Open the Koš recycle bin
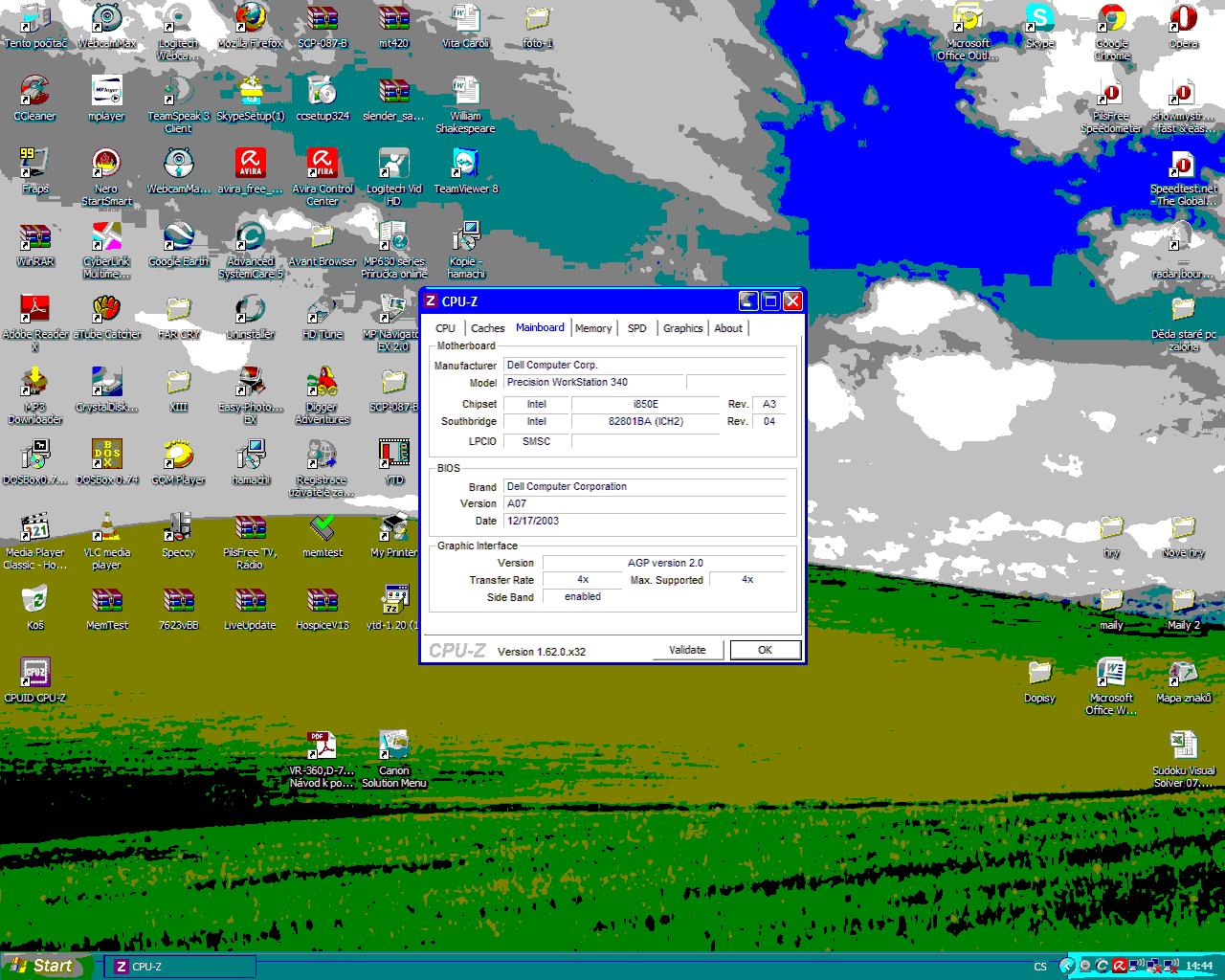Viewport: 1225px width, 980px height. [34, 608]
